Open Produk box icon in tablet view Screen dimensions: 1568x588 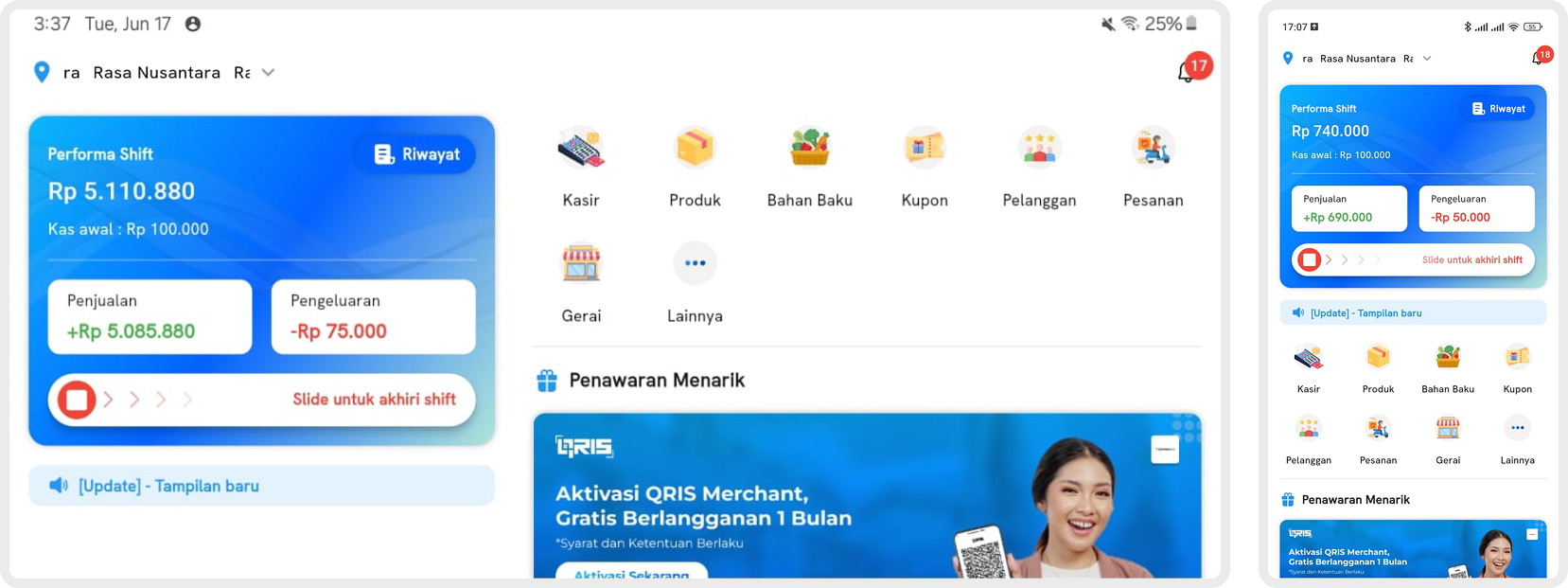pyautogui.click(x=695, y=148)
